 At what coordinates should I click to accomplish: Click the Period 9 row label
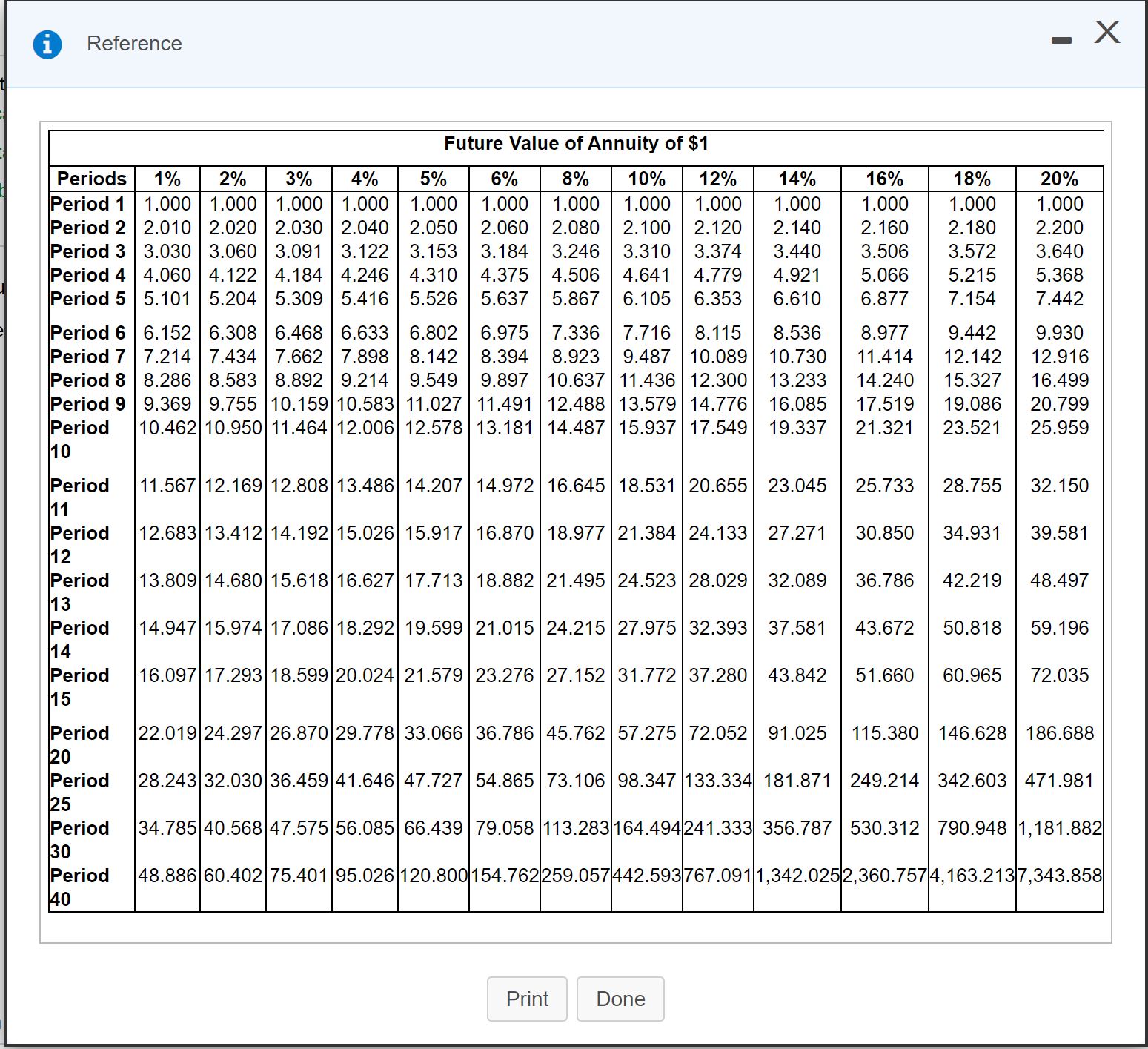coord(88,404)
